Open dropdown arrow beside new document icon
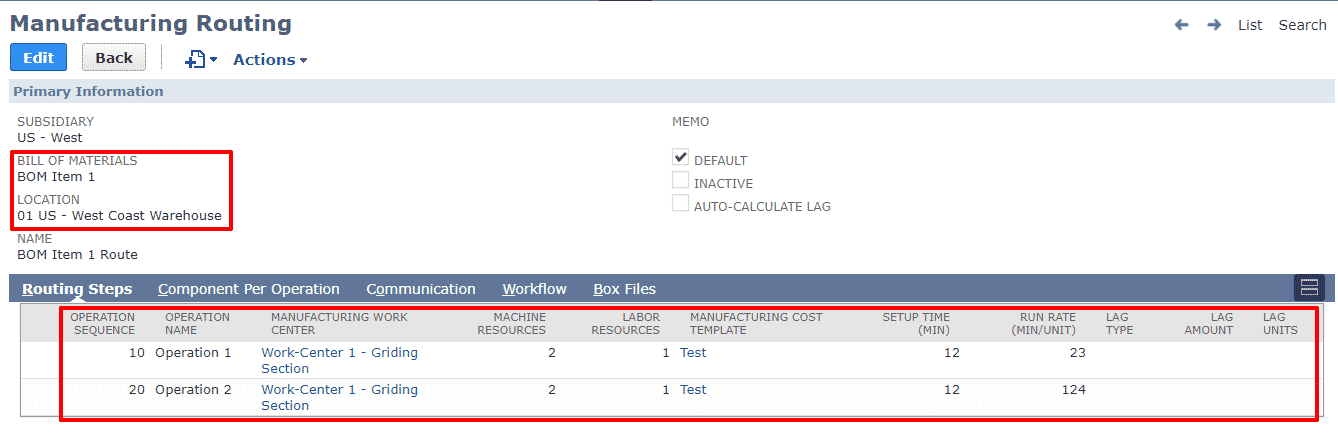 [x=213, y=61]
